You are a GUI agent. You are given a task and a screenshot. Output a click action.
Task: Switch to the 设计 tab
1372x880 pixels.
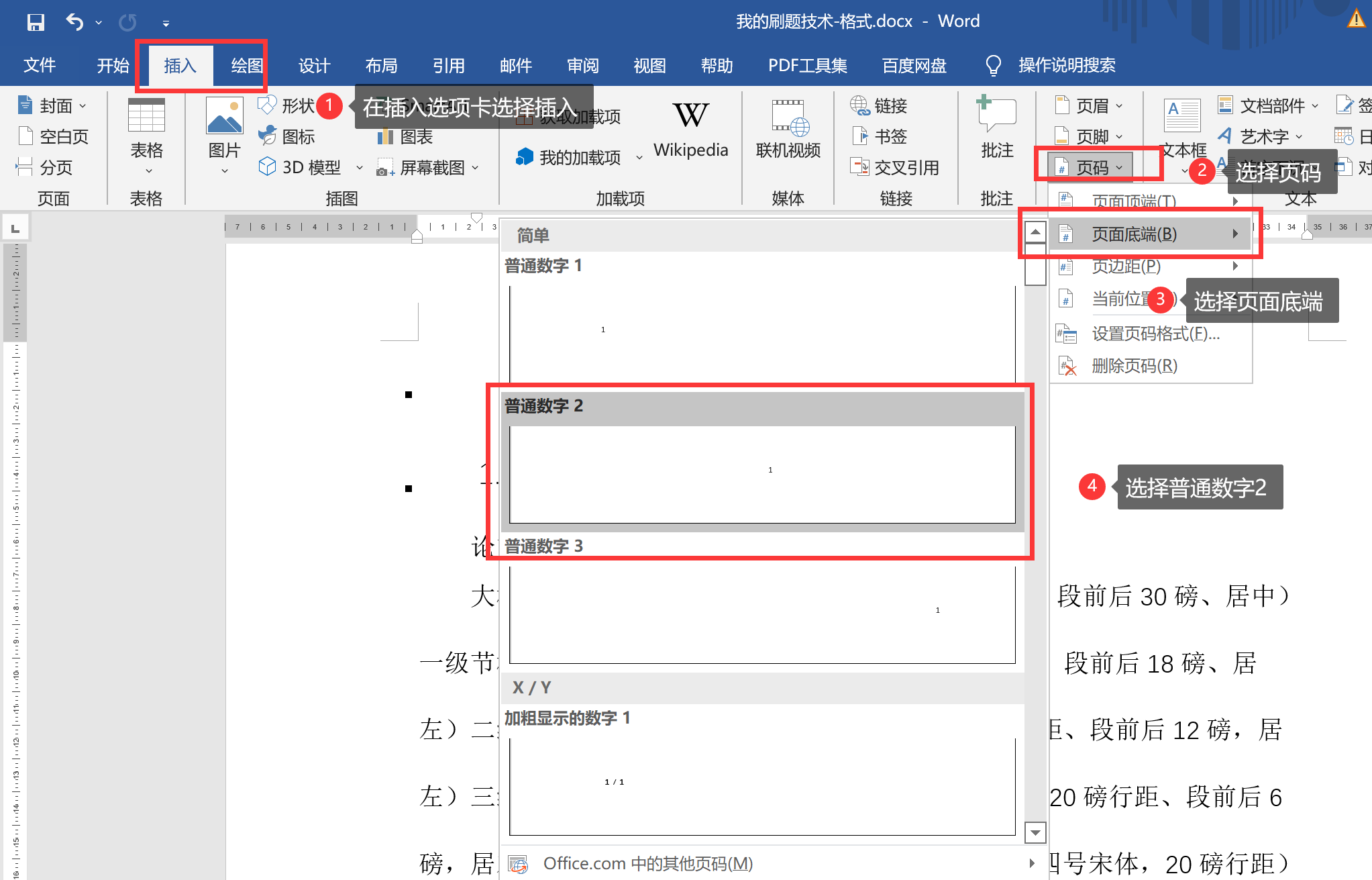pos(314,66)
